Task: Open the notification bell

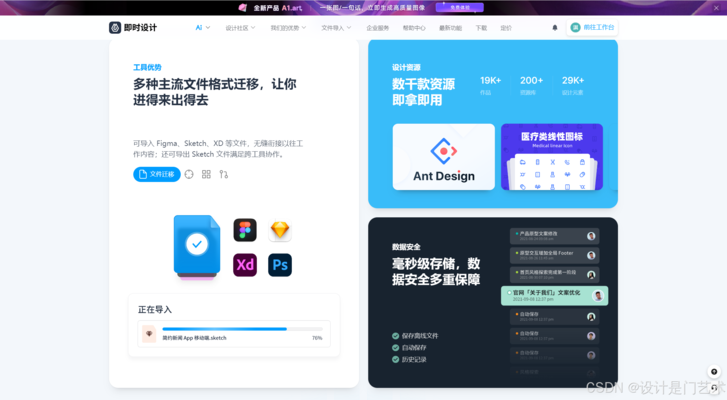Action: tap(555, 28)
